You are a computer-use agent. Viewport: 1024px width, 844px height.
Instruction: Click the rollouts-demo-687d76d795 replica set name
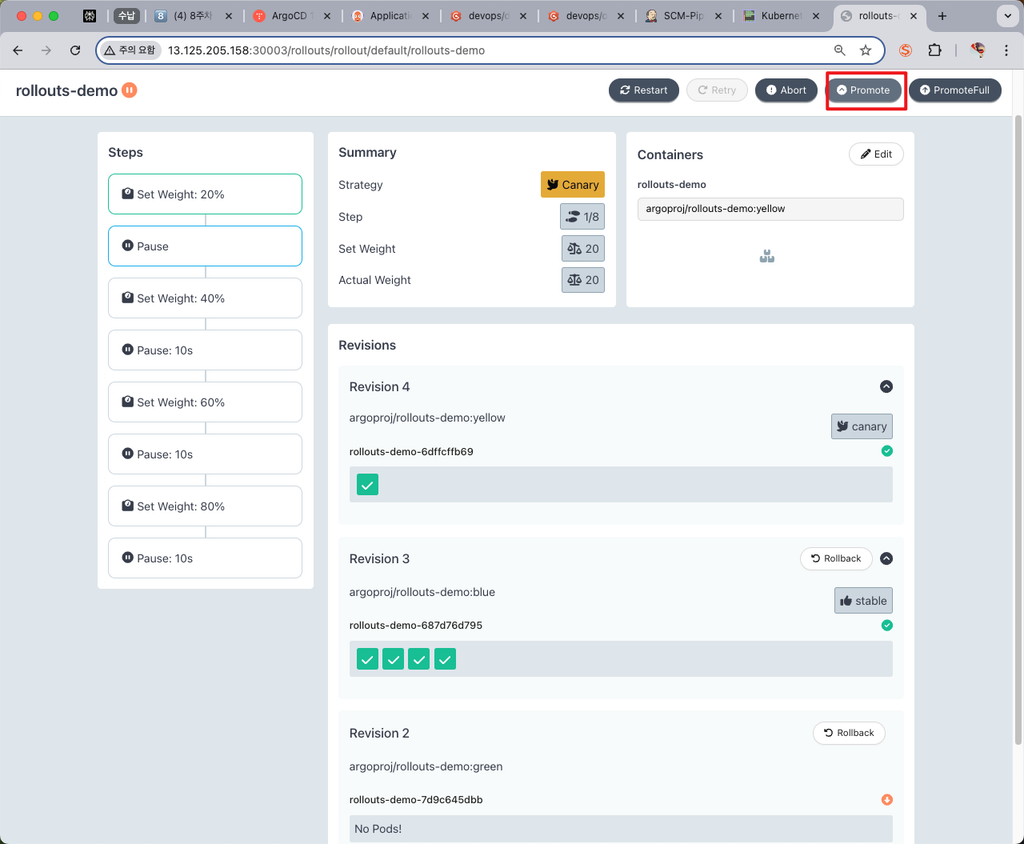(x=416, y=625)
